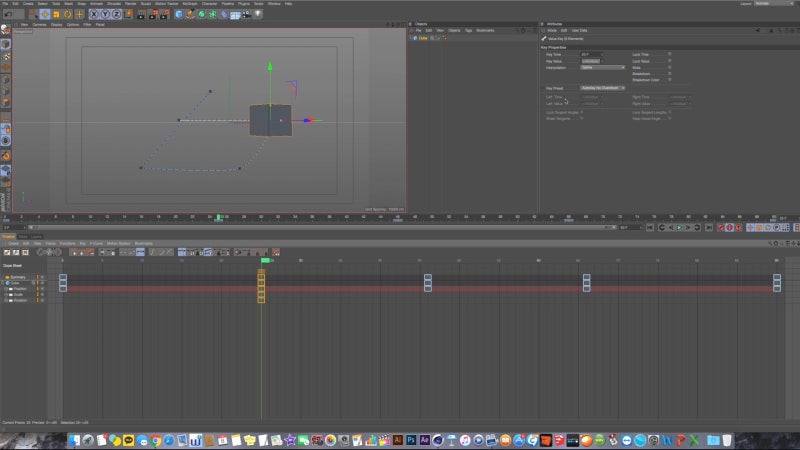This screenshot has width=800, height=450.
Task: Toggle X axis lock
Action: pyautogui.click(x=94, y=14)
